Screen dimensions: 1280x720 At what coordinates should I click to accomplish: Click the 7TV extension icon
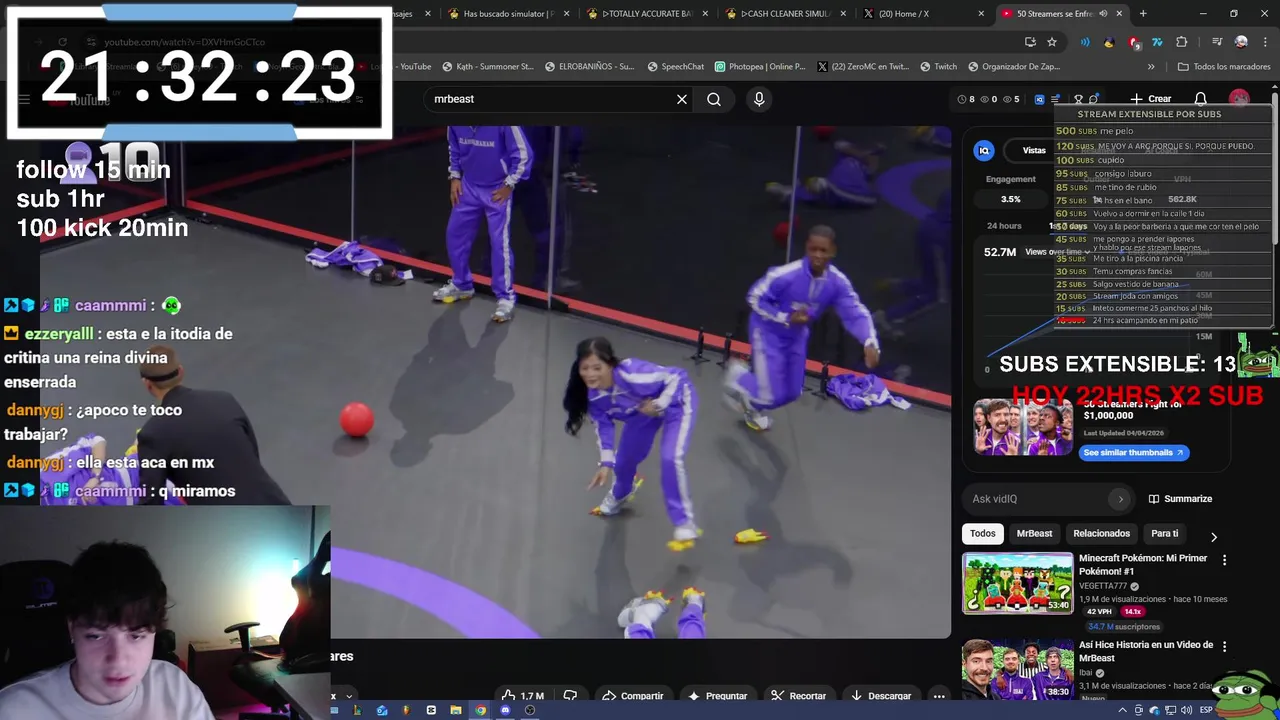click(x=1157, y=42)
